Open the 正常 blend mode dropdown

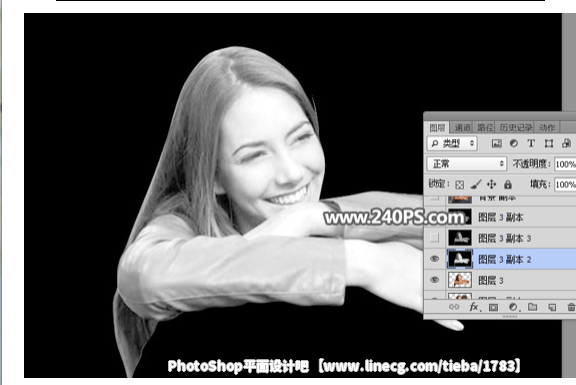tap(467, 164)
